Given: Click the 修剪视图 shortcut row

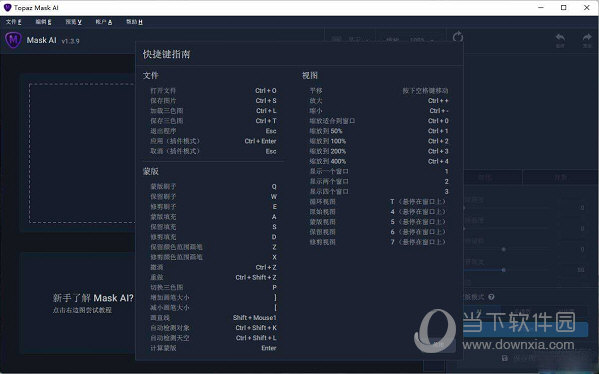Looking at the screenshot, I should (379, 242).
